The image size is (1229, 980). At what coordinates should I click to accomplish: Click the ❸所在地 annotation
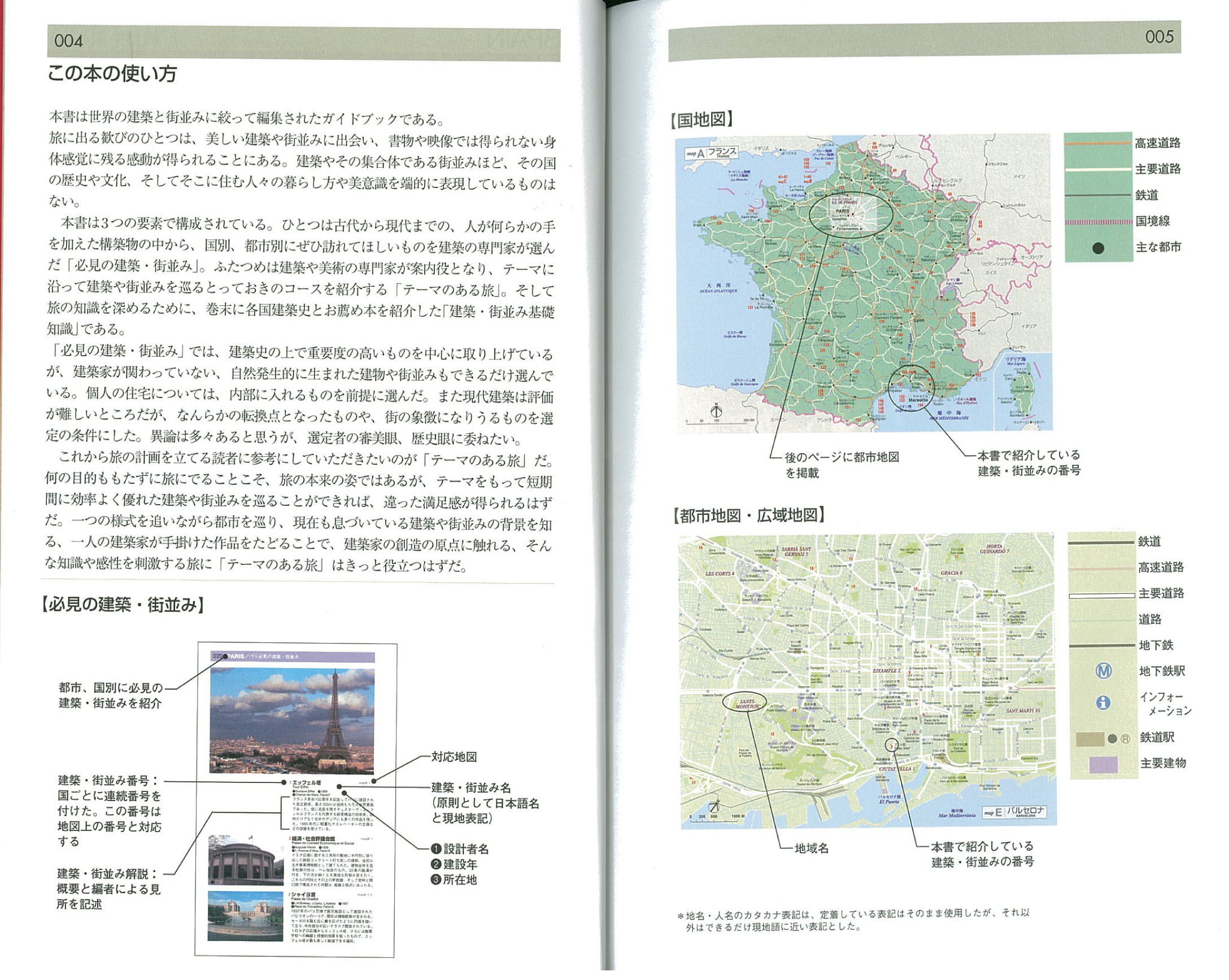point(454,880)
